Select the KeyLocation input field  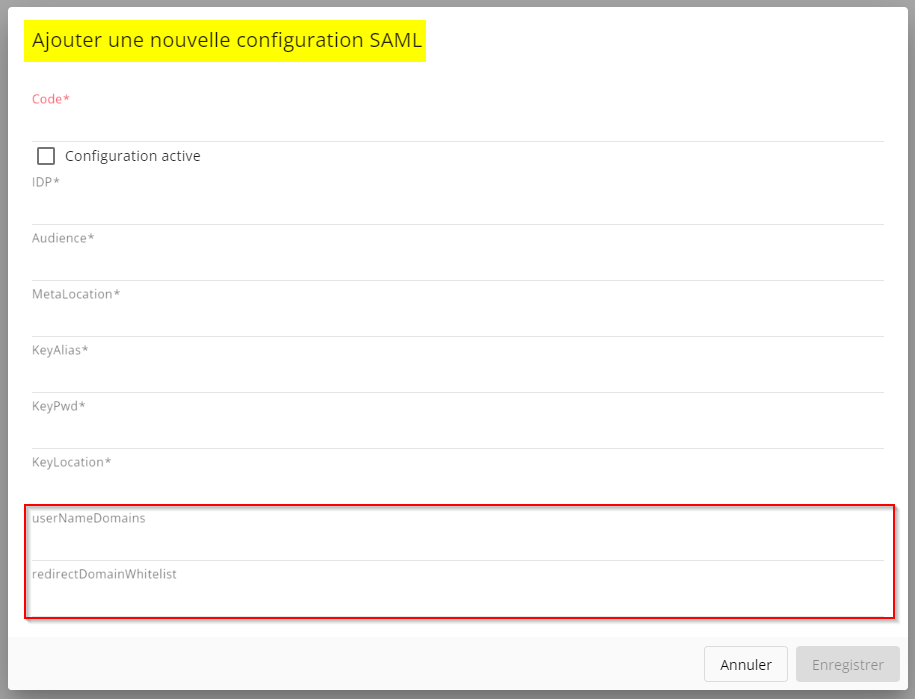click(457, 488)
